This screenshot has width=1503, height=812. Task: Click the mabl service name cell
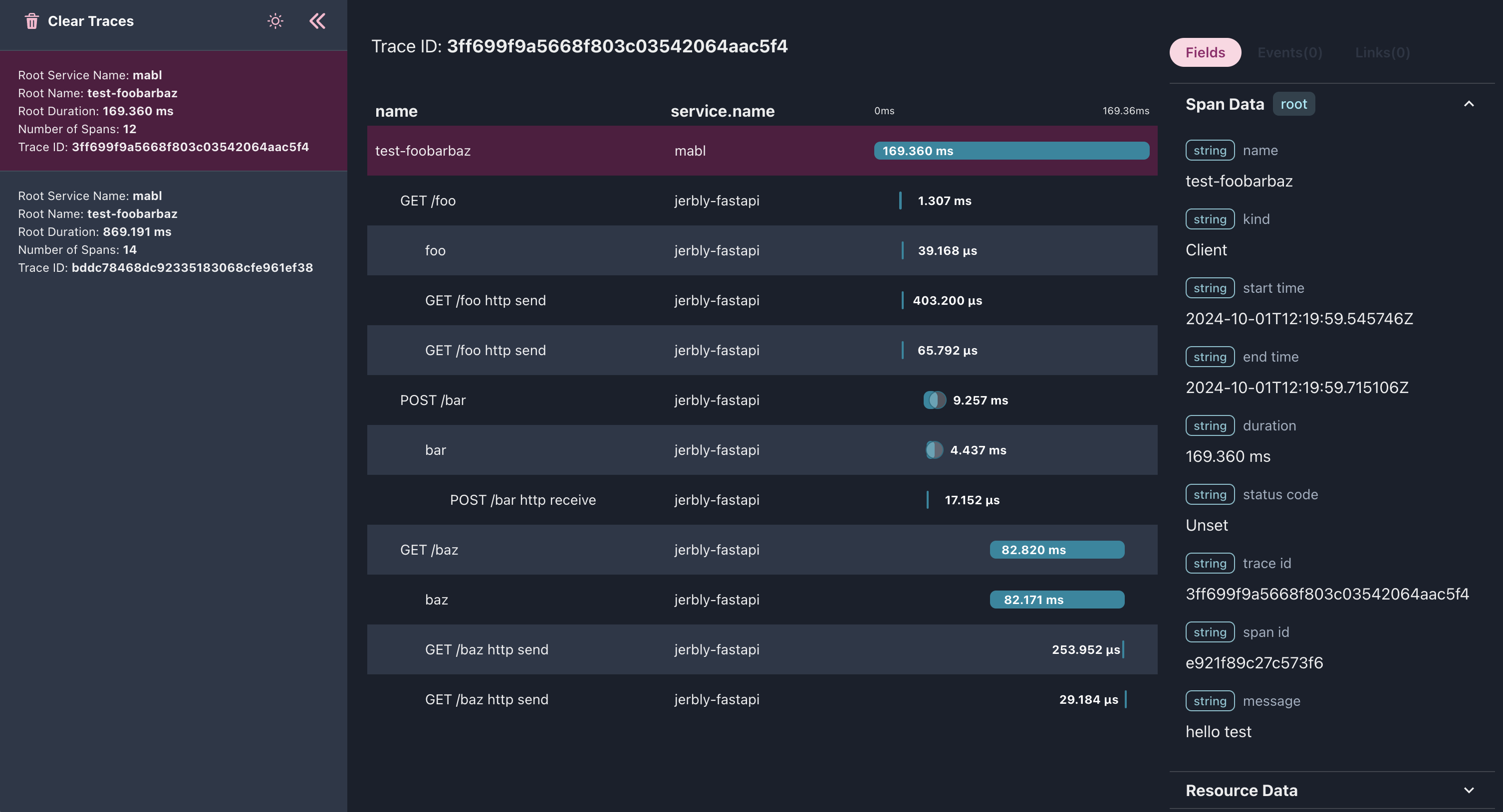[690, 151]
